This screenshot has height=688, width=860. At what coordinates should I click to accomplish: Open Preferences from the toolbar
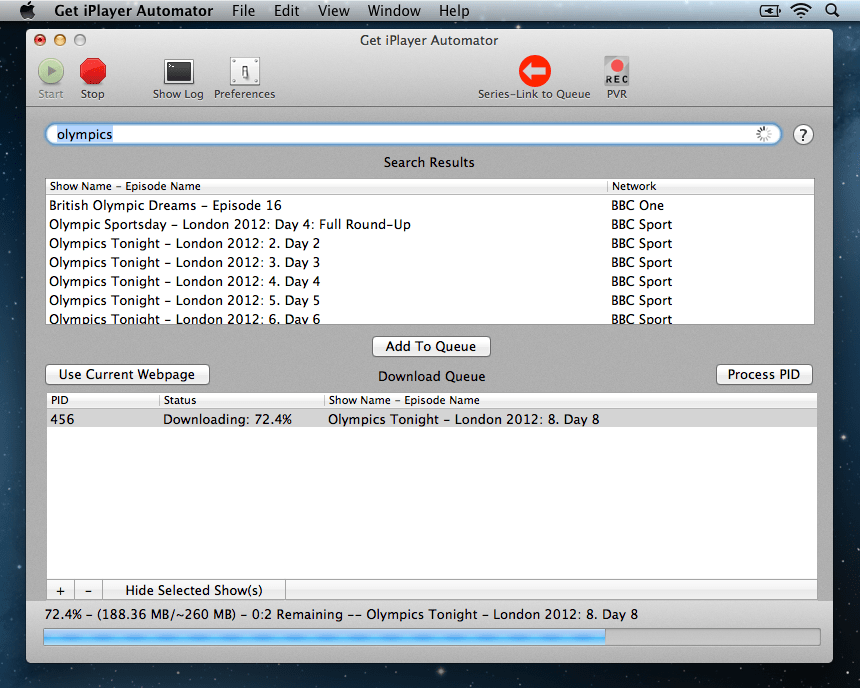pos(245,72)
